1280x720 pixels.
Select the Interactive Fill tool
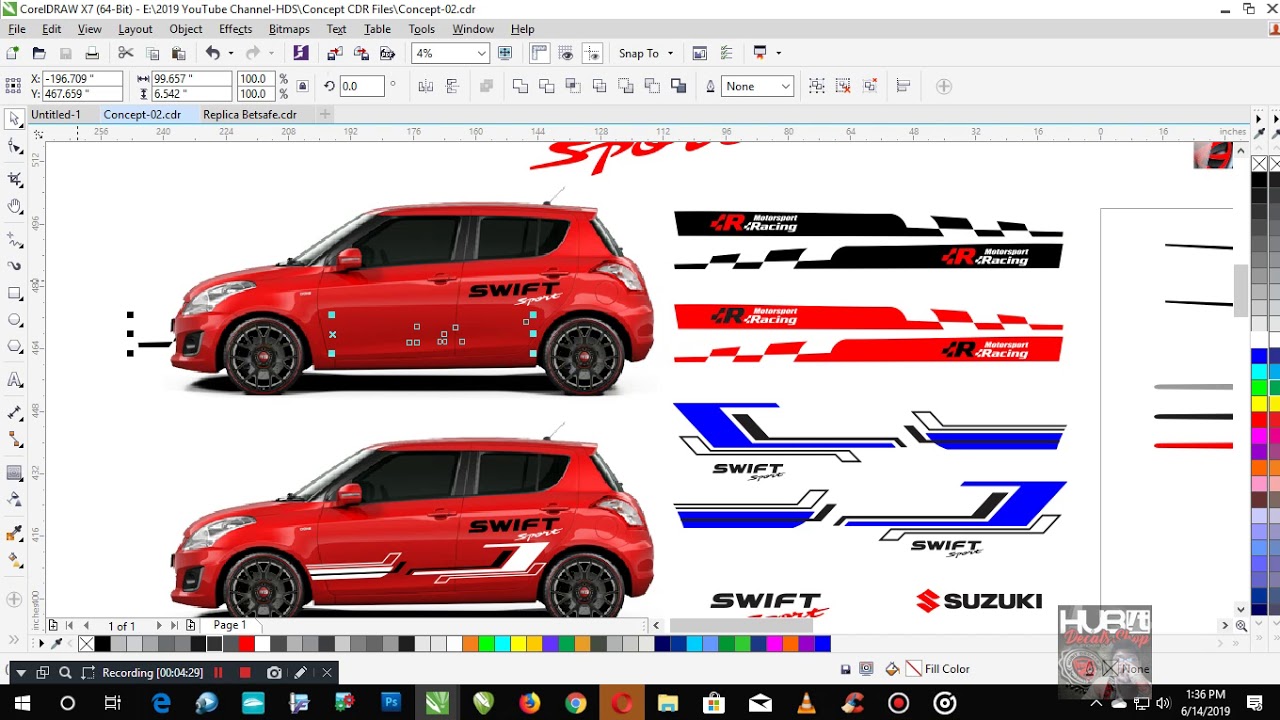[x=14, y=560]
